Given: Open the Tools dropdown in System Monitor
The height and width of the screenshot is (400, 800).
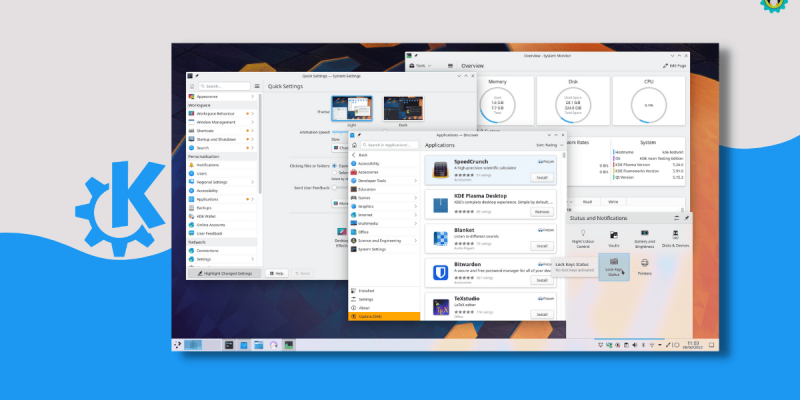Looking at the screenshot, I should pyautogui.click(x=420, y=66).
